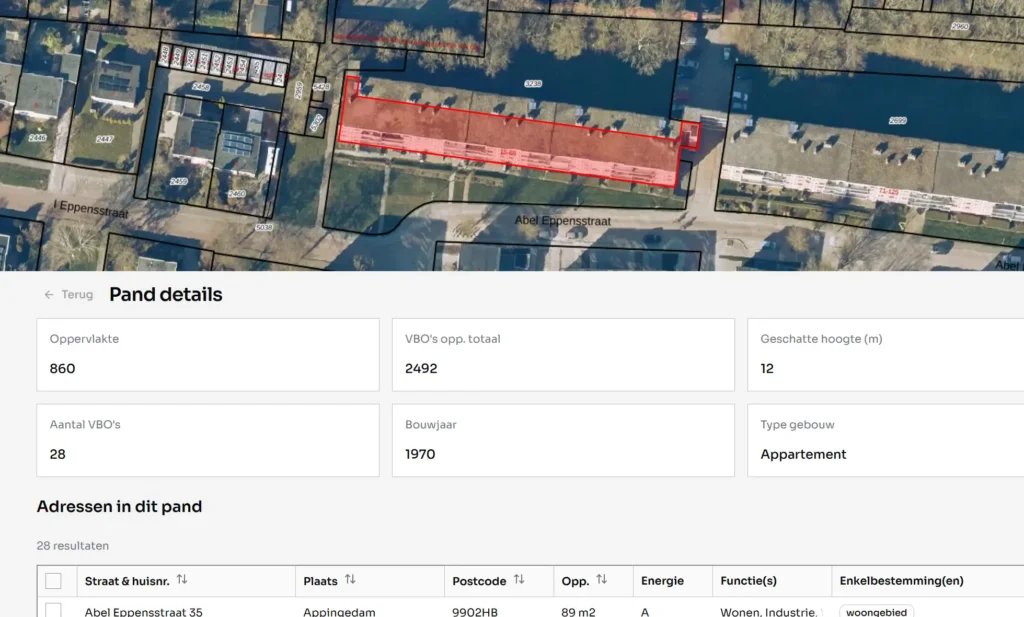
Task: Click the Bouwjaar 1970 info card
Action: coord(562,440)
